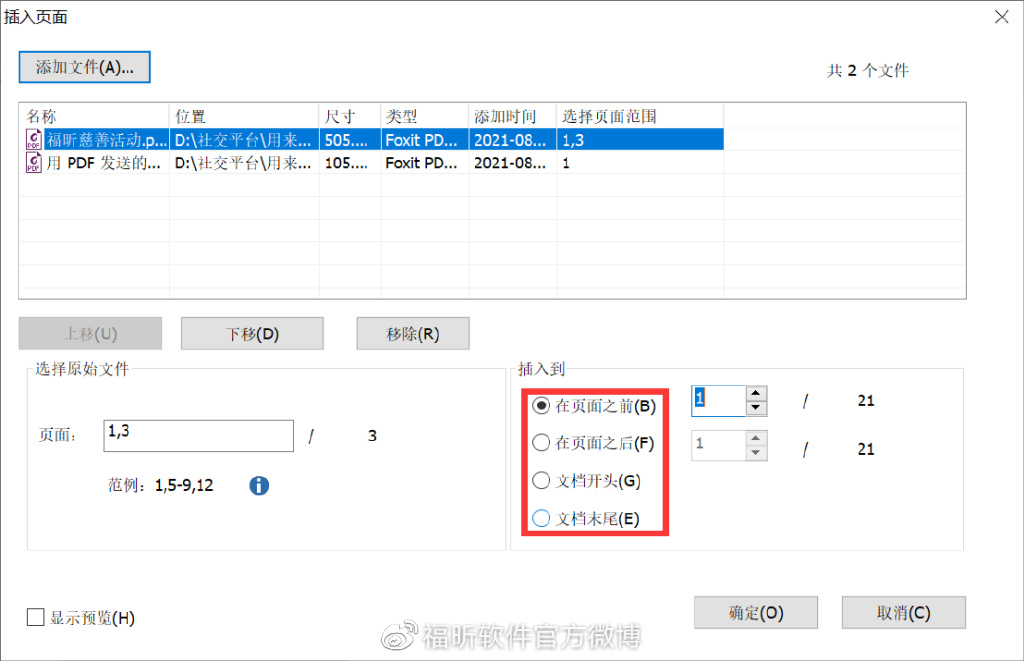Click inside the 页面 input showing 1,3

tap(197, 435)
